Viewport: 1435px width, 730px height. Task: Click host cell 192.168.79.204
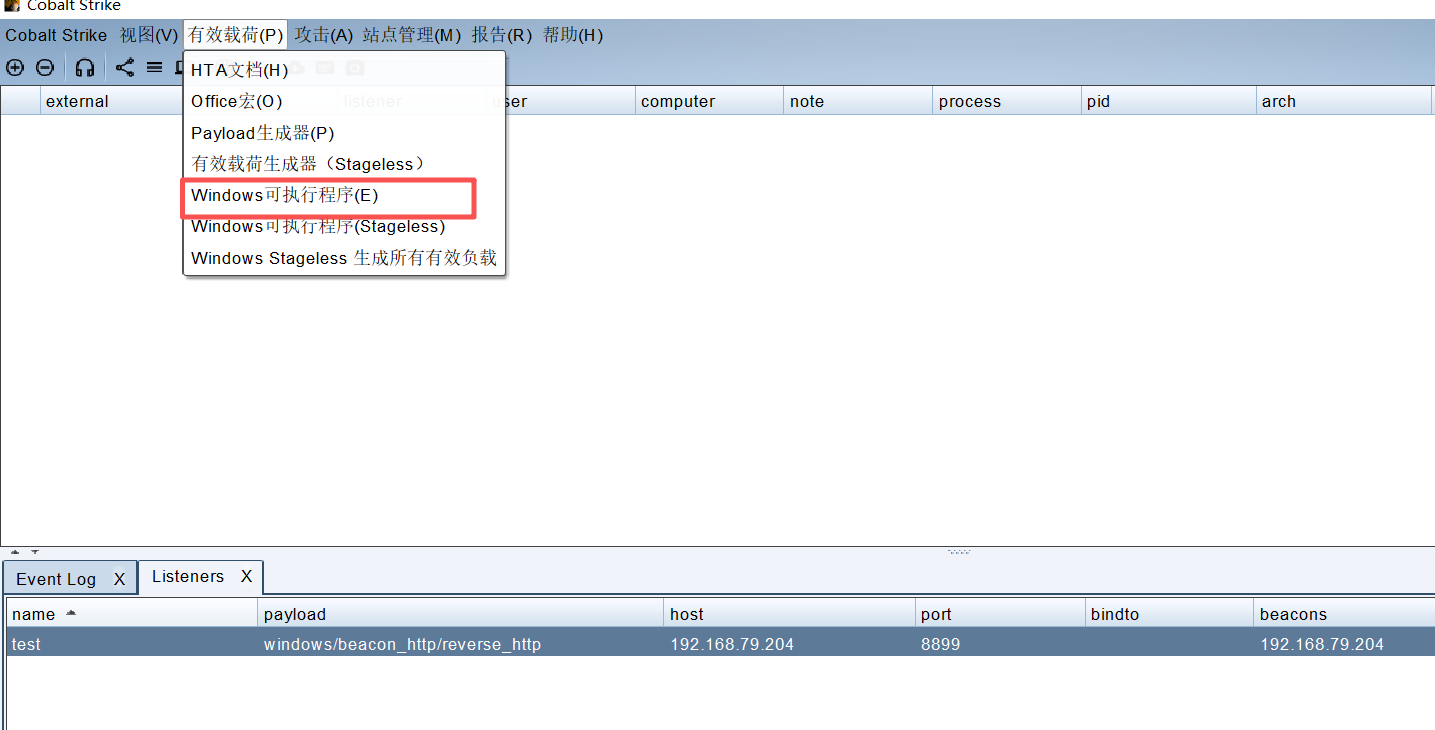tap(790, 644)
